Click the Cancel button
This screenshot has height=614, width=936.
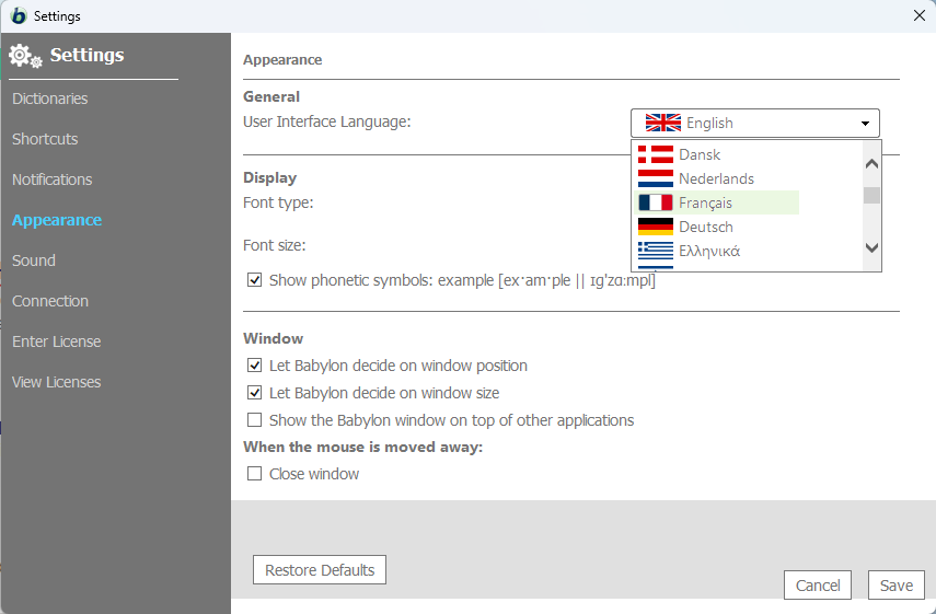point(817,585)
